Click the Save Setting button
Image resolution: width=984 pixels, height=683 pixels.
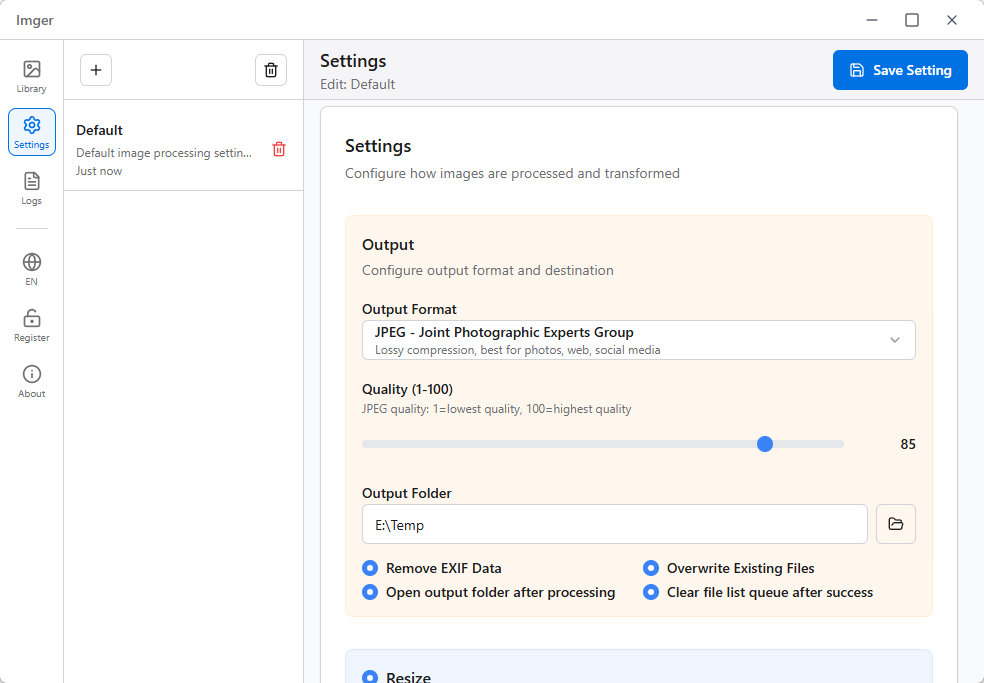pyautogui.click(x=899, y=70)
